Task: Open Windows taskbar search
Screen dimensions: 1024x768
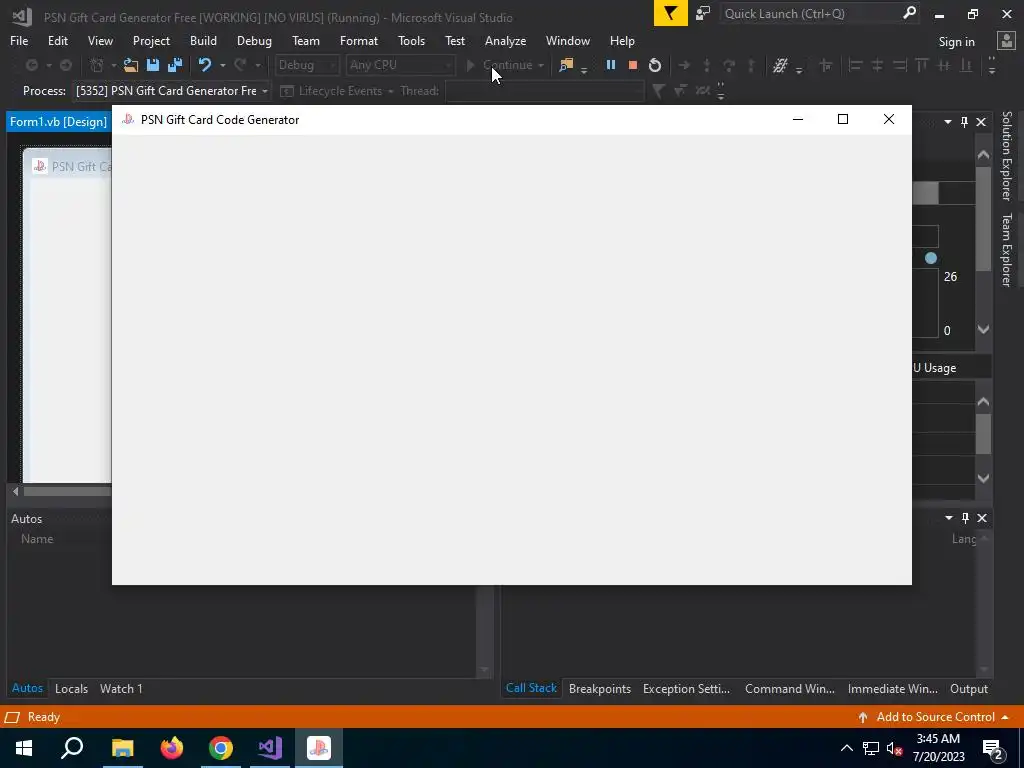Action: 72,748
